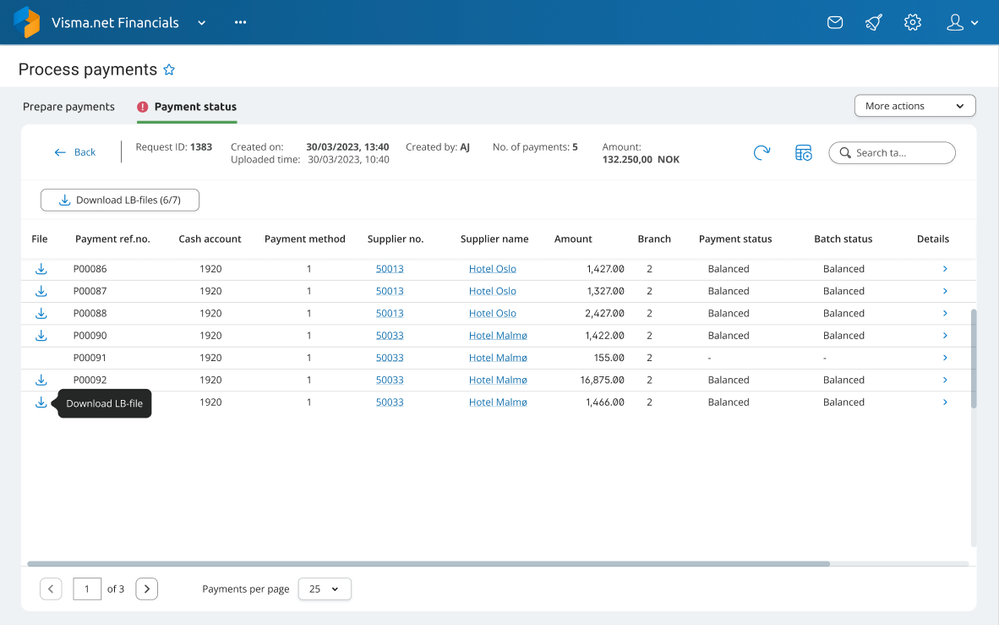
Task: Expand details chevron for P00086
Action: (945, 269)
